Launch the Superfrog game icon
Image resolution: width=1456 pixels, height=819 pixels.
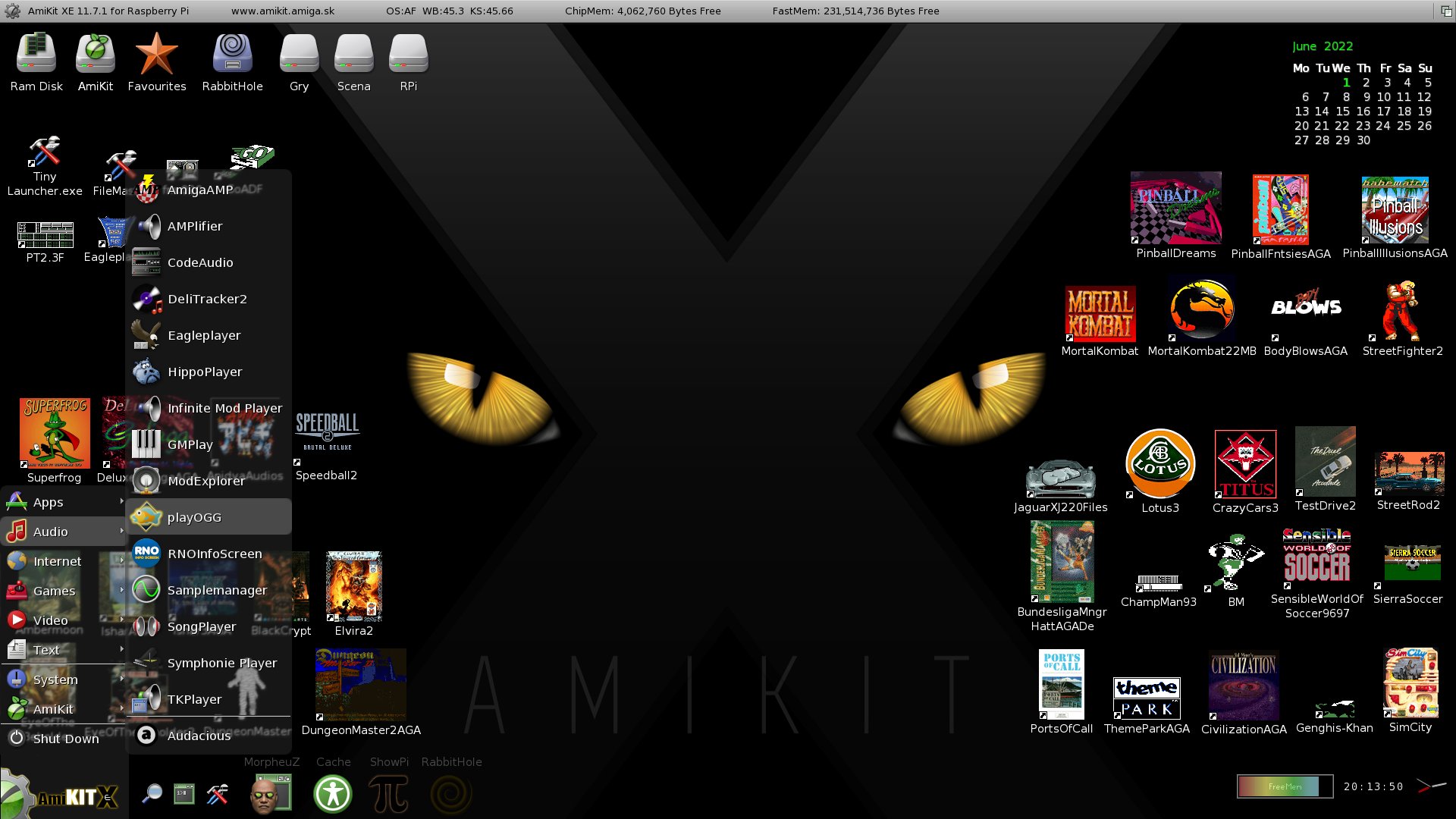(55, 433)
